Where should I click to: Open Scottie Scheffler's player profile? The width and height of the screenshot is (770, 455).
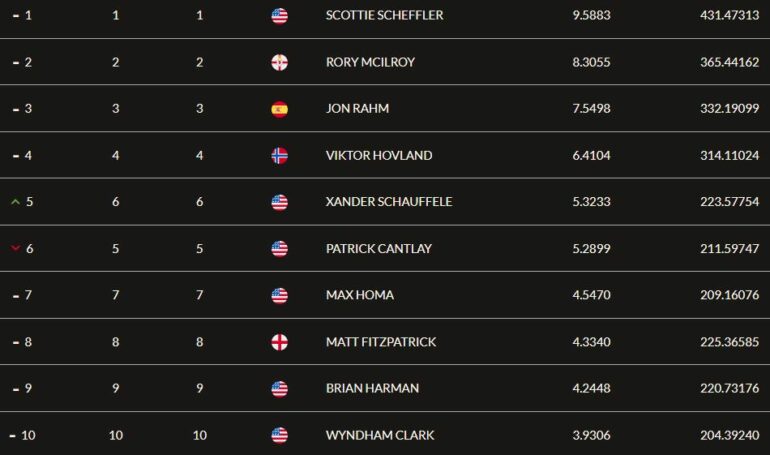pyautogui.click(x=384, y=15)
